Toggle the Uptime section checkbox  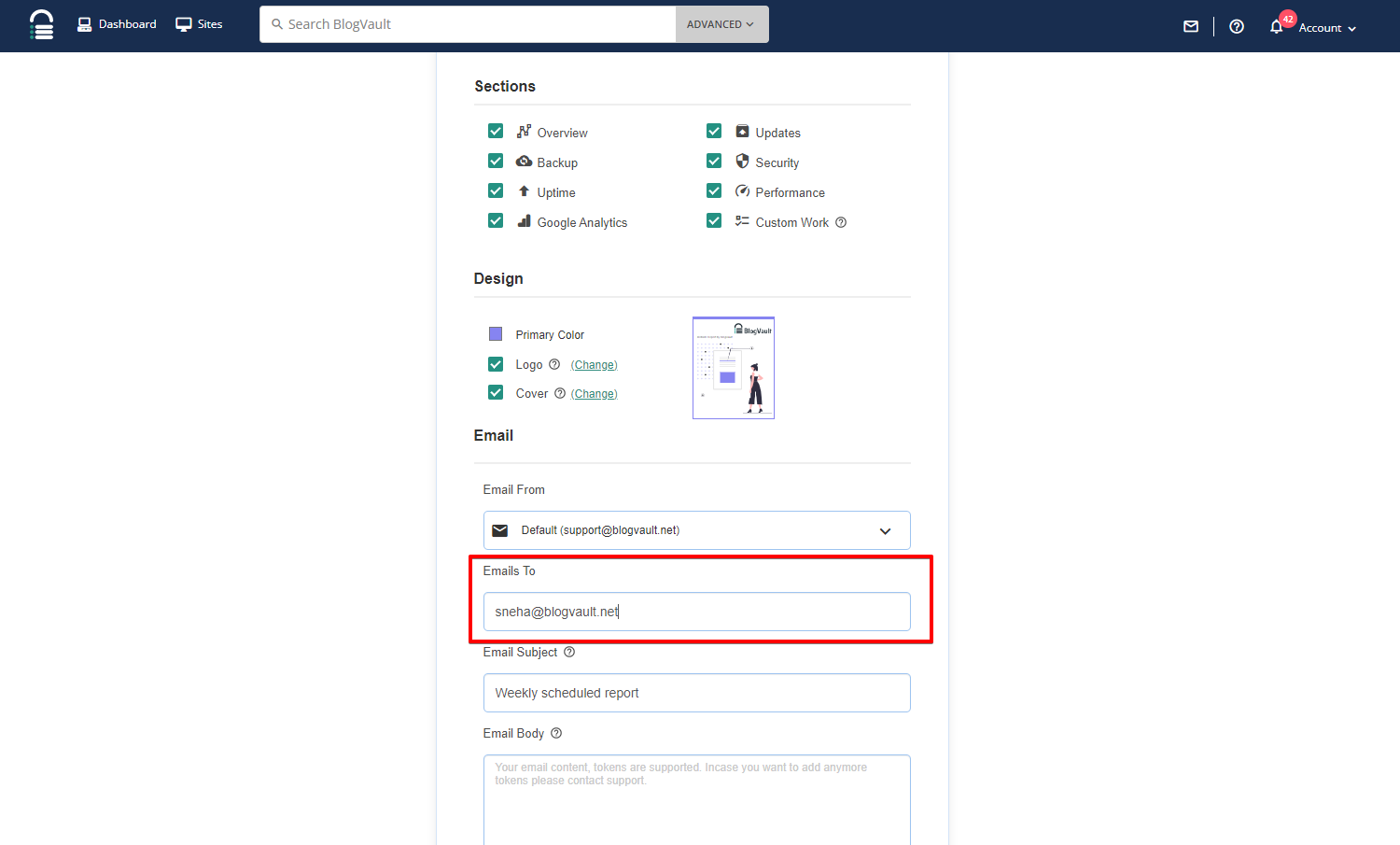pos(496,190)
